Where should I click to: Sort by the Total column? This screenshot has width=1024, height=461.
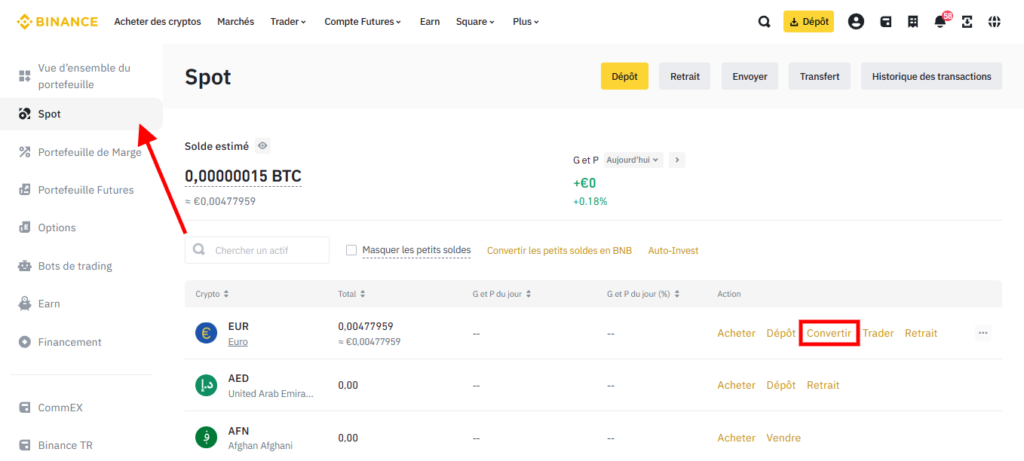click(x=352, y=294)
